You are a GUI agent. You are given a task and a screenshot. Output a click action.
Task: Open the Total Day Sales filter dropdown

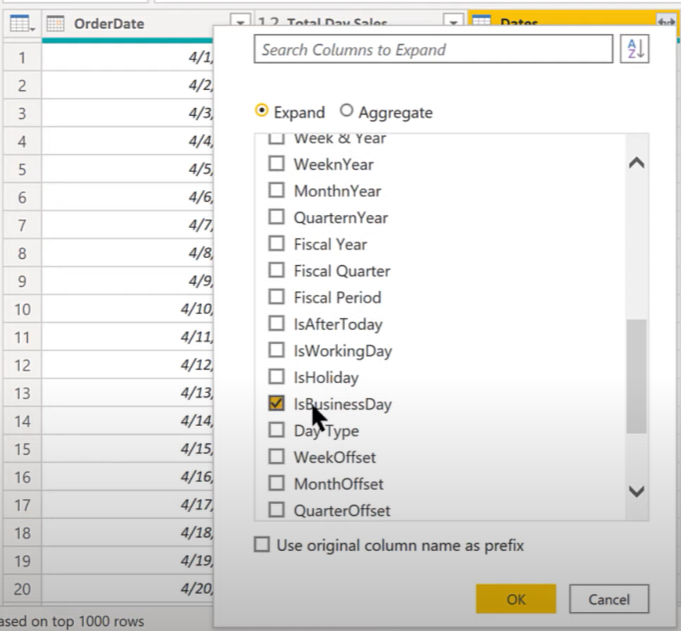453,21
